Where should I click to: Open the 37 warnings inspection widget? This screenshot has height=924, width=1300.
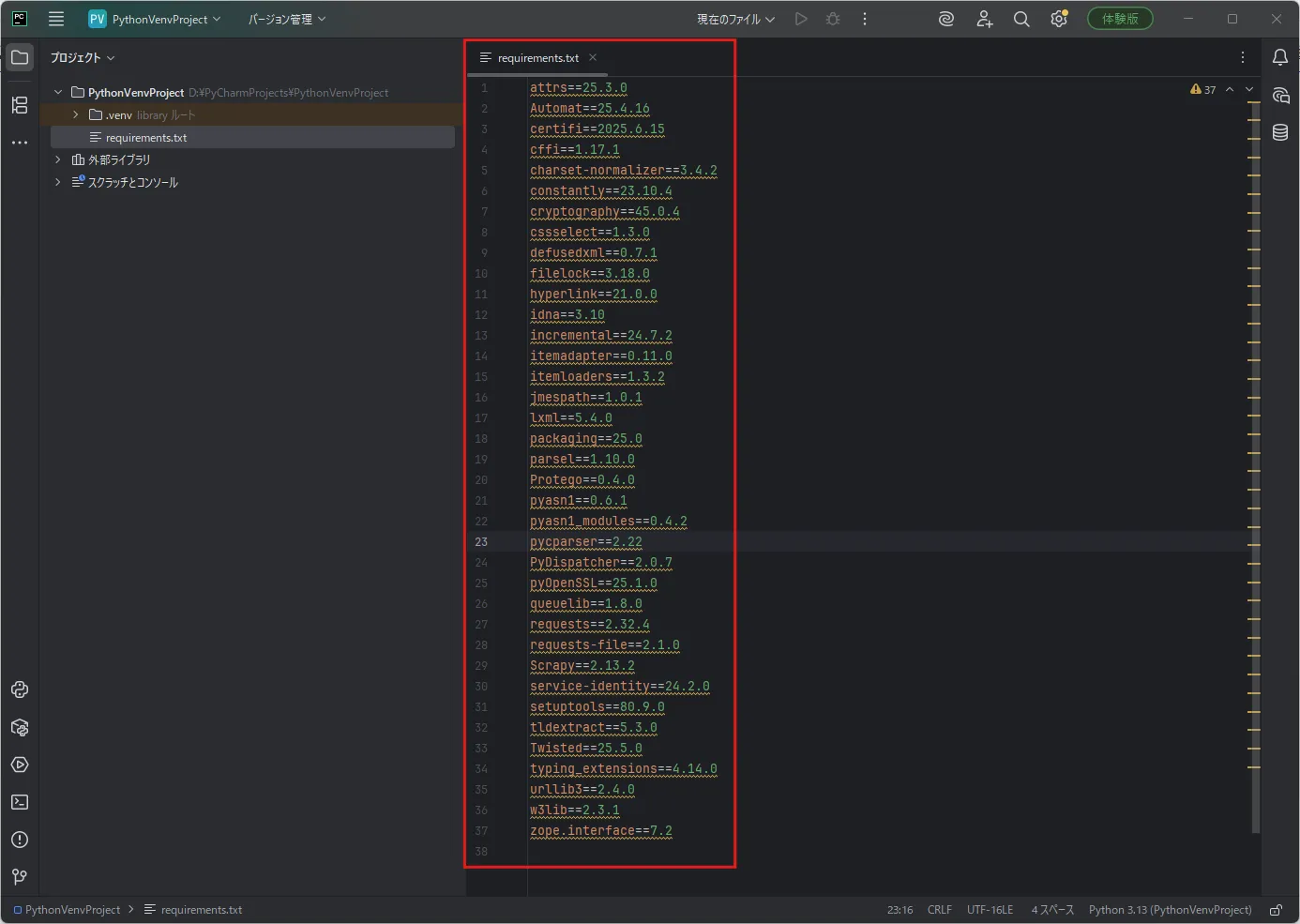1202,90
